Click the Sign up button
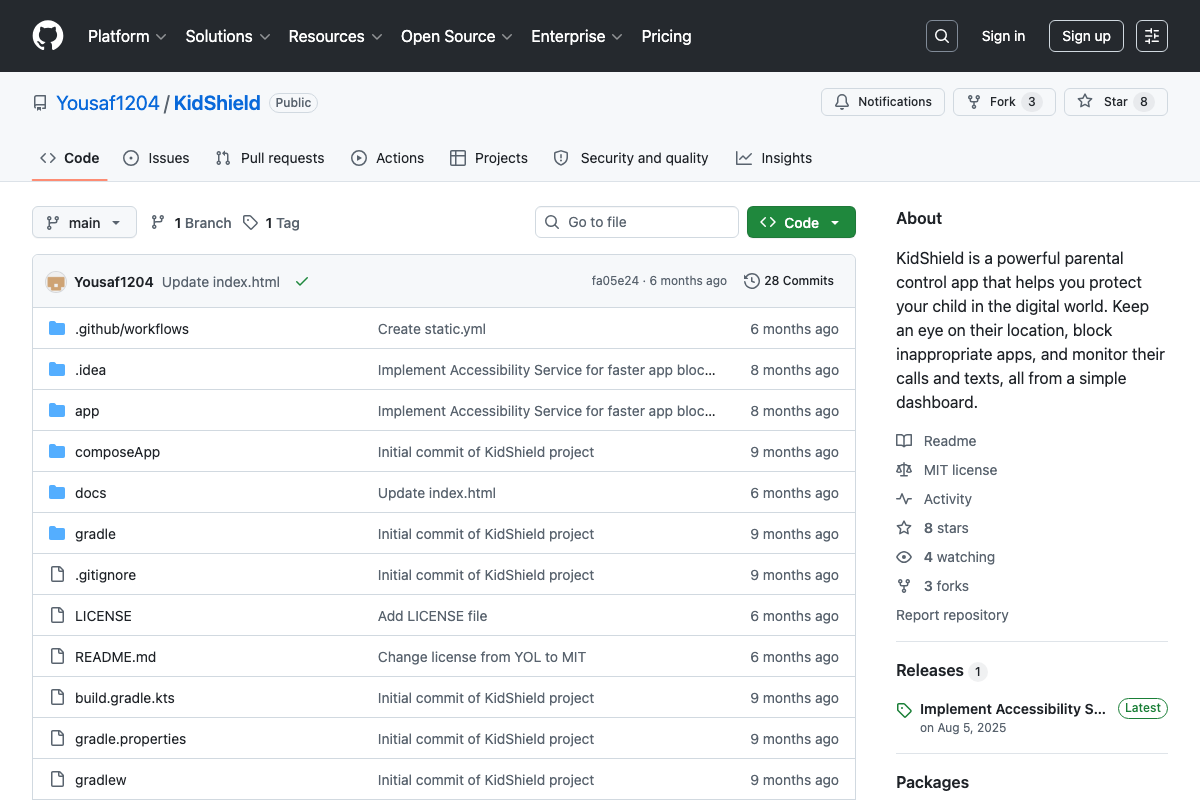The width and height of the screenshot is (1200, 800). [x=1086, y=36]
